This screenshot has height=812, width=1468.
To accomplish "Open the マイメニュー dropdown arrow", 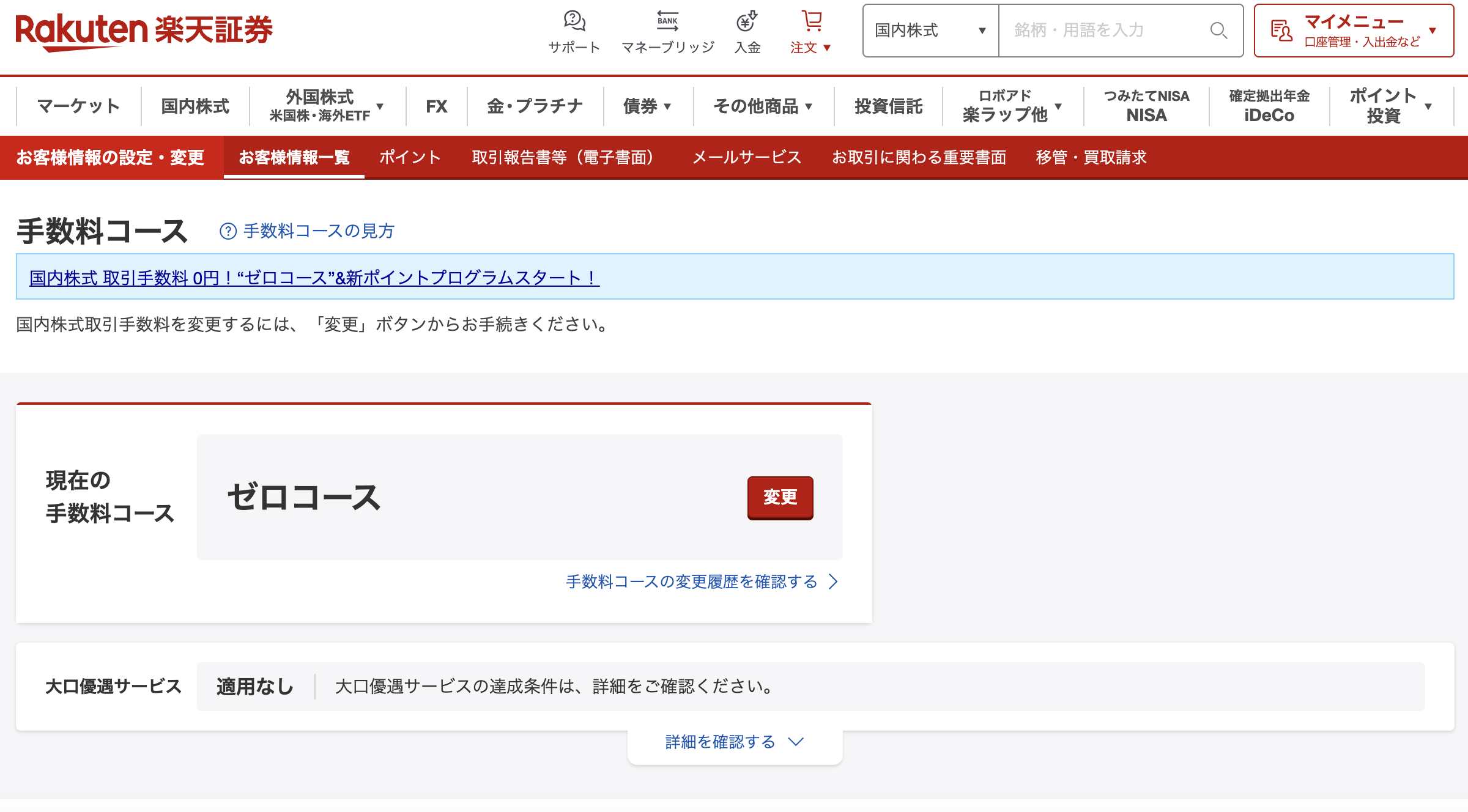I will [x=1432, y=31].
